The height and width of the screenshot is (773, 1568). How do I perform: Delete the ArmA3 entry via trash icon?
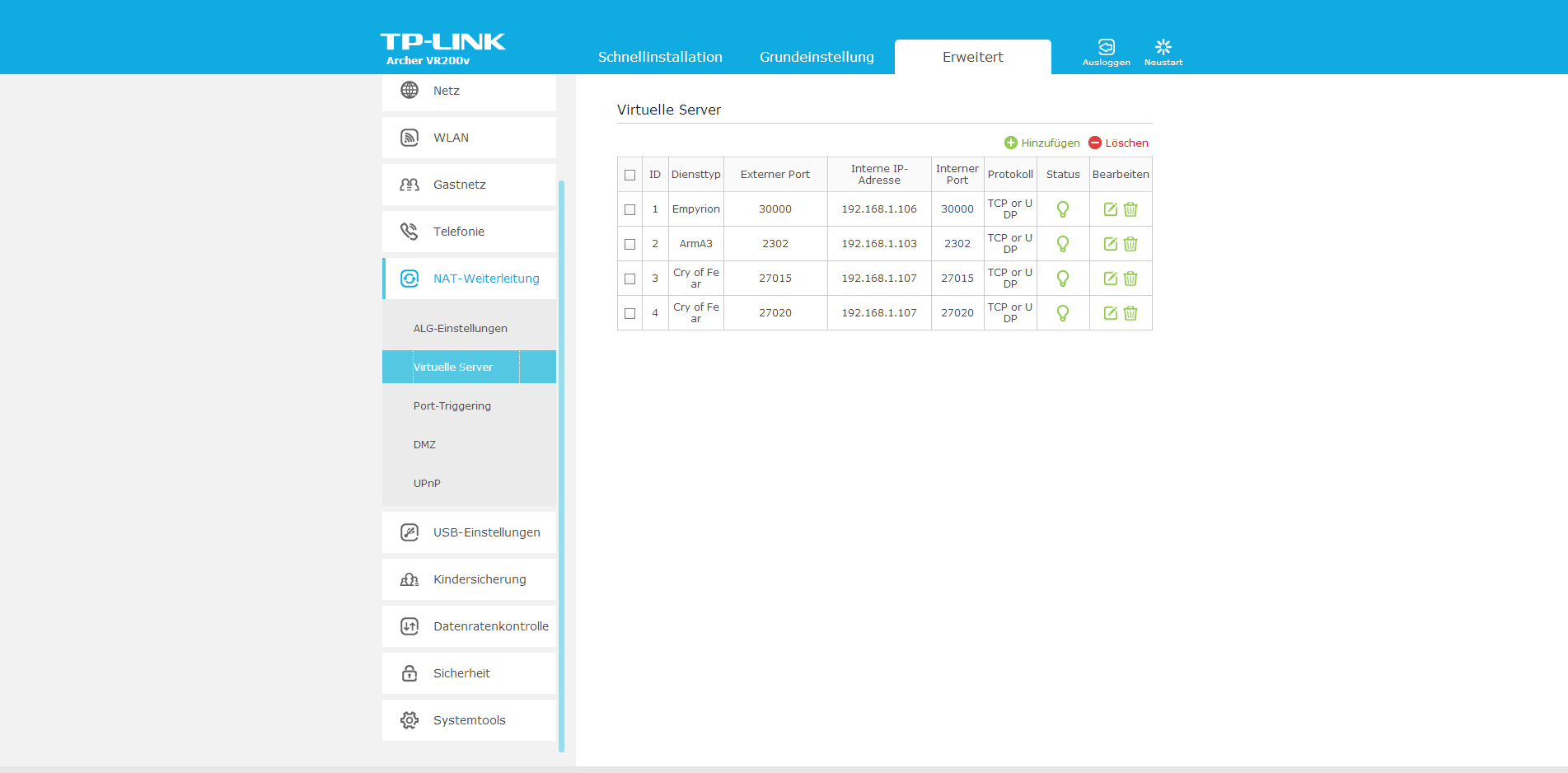(x=1130, y=244)
